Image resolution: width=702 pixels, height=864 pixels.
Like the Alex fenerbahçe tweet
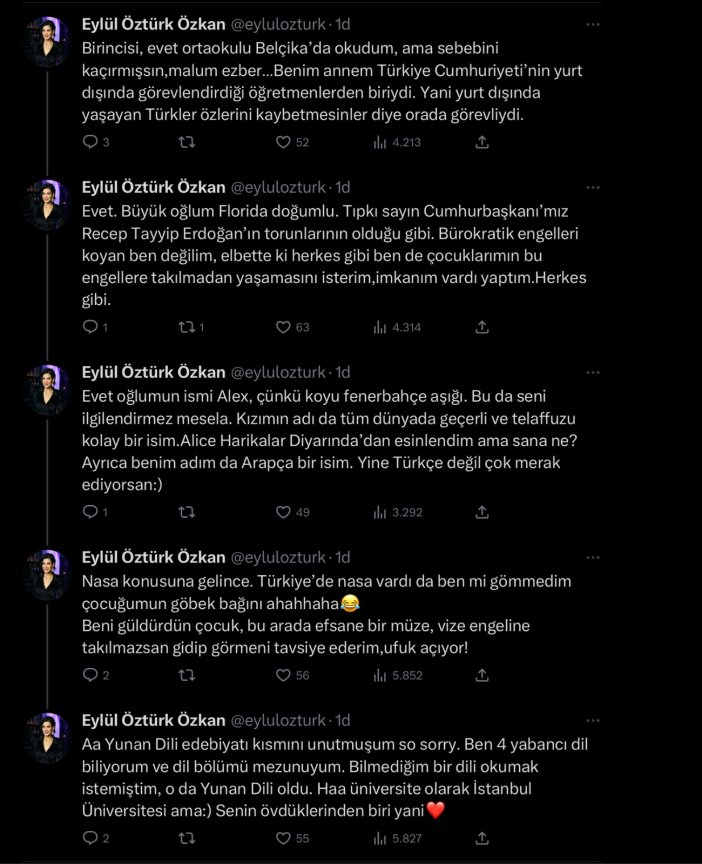282,512
